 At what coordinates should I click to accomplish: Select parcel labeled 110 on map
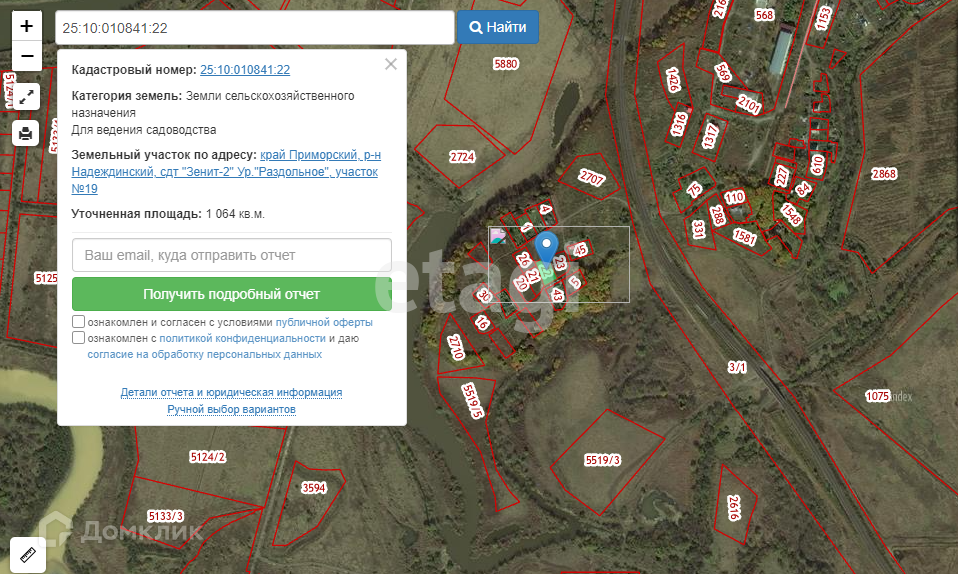point(734,197)
